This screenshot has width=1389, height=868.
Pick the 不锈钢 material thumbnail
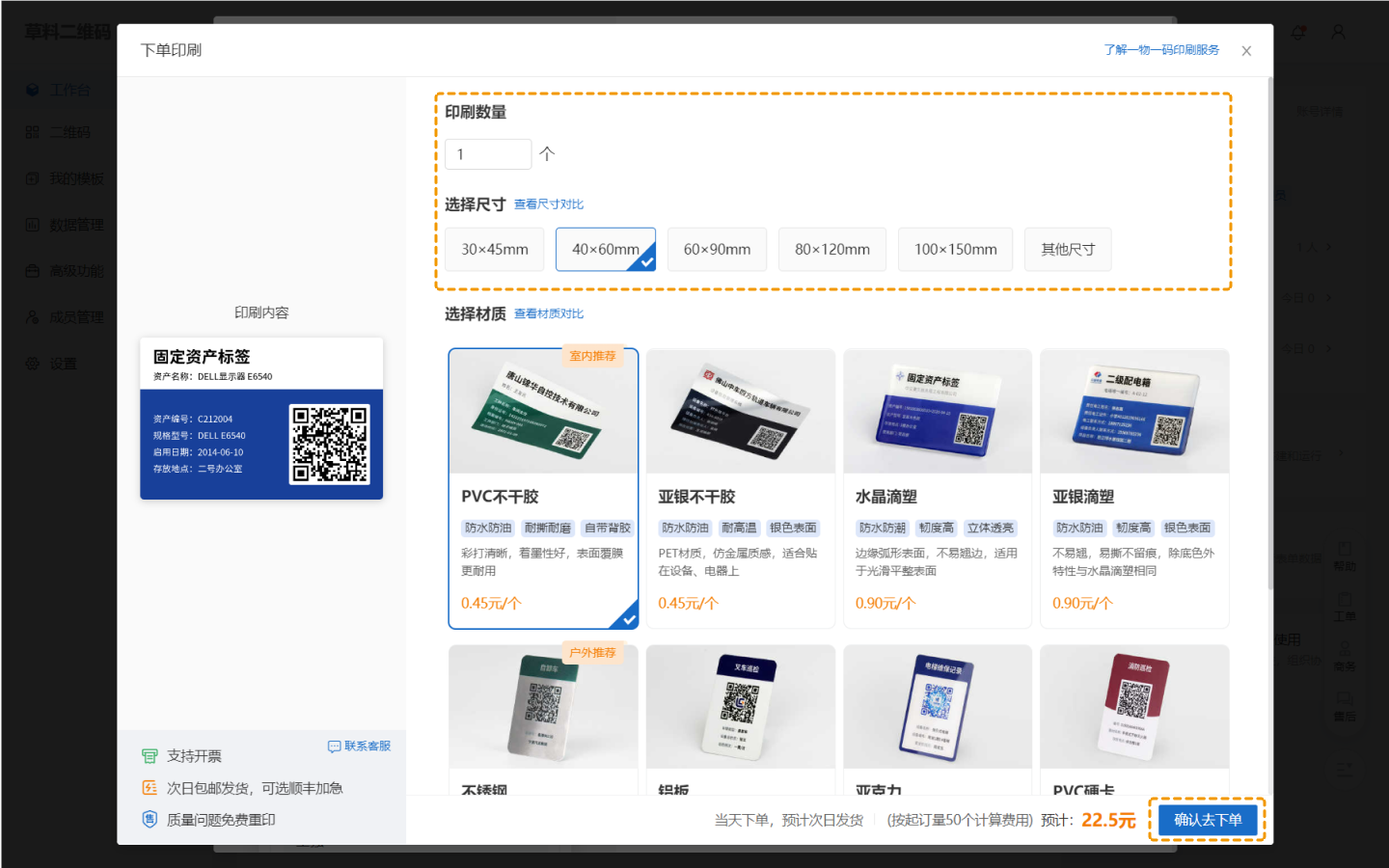point(543,707)
